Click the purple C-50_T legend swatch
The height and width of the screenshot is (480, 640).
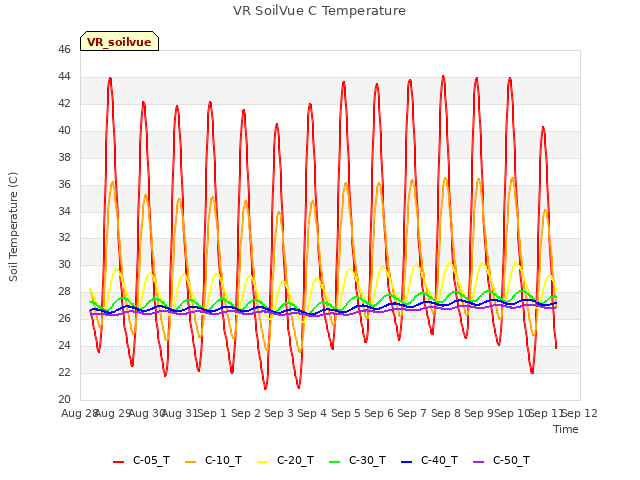[478, 462]
